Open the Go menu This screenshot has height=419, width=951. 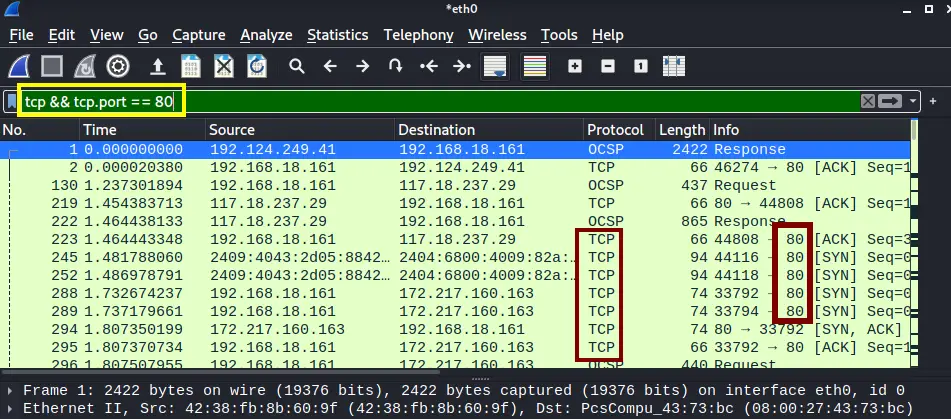coord(148,35)
